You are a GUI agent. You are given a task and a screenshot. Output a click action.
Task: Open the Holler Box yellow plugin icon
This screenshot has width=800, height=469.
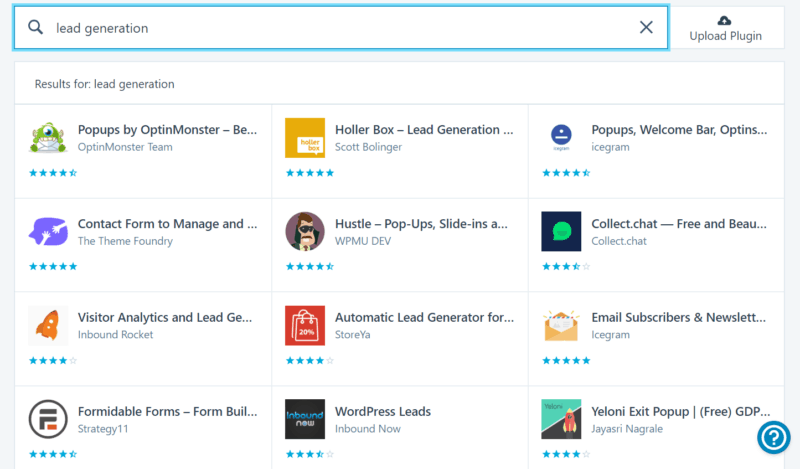[x=305, y=138]
